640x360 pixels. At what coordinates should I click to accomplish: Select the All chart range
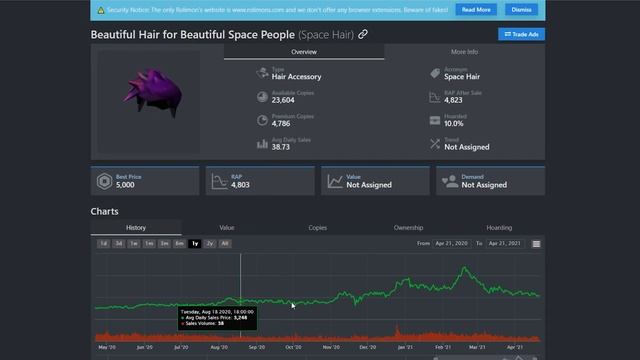click(x=225, y=244)
